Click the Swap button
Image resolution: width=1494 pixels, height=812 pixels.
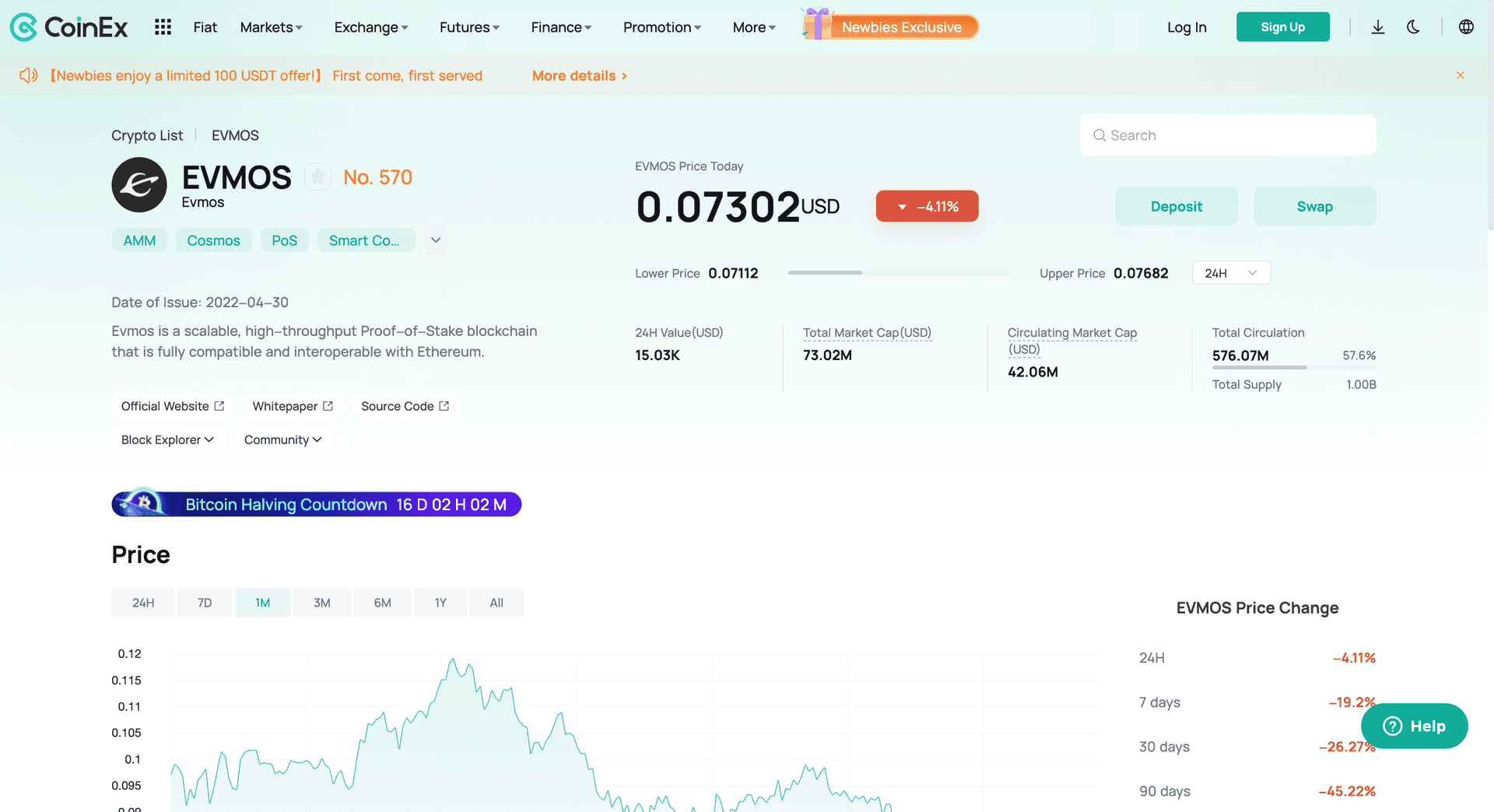1315,206
